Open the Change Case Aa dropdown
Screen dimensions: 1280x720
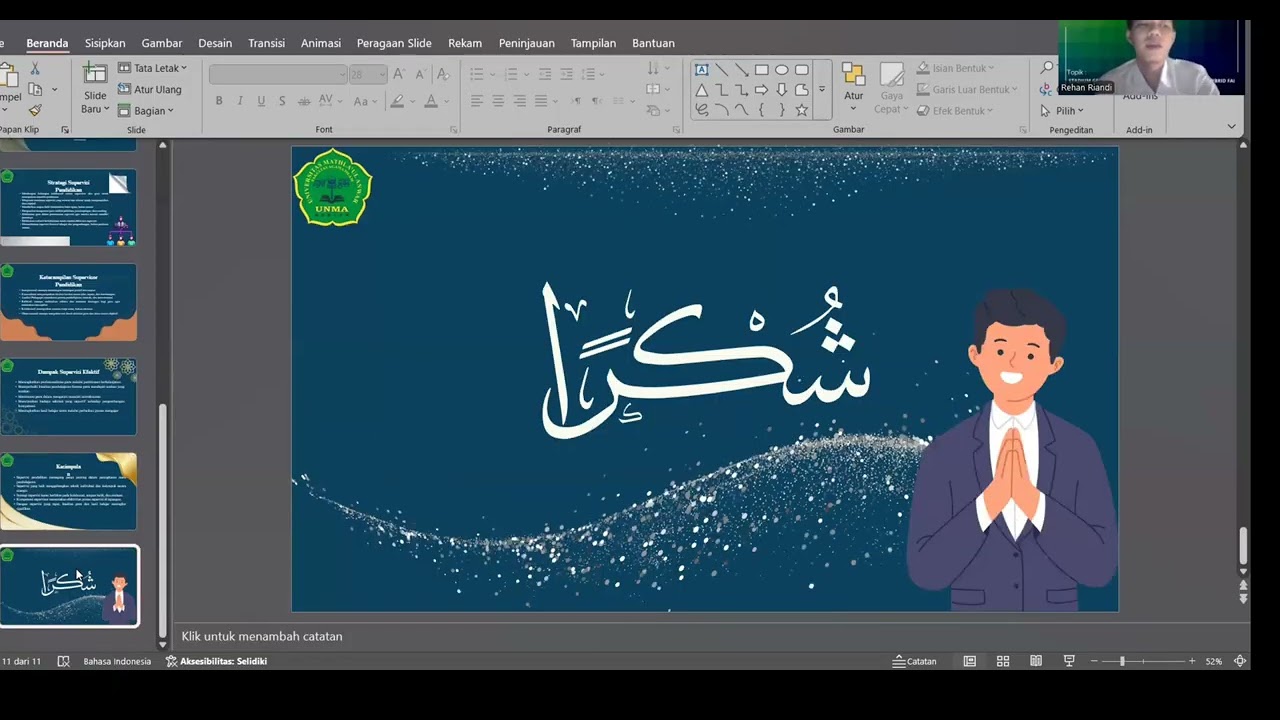pyautogui.click(x=365, y=101)
